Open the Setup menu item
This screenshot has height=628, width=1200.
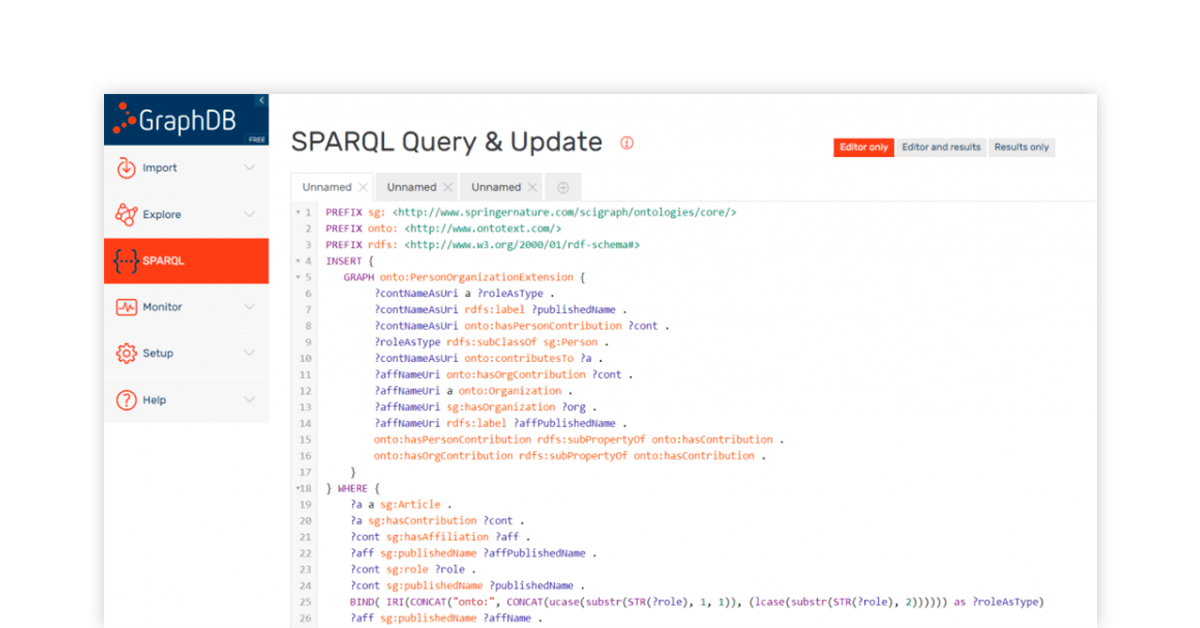[x=186, y=353]
